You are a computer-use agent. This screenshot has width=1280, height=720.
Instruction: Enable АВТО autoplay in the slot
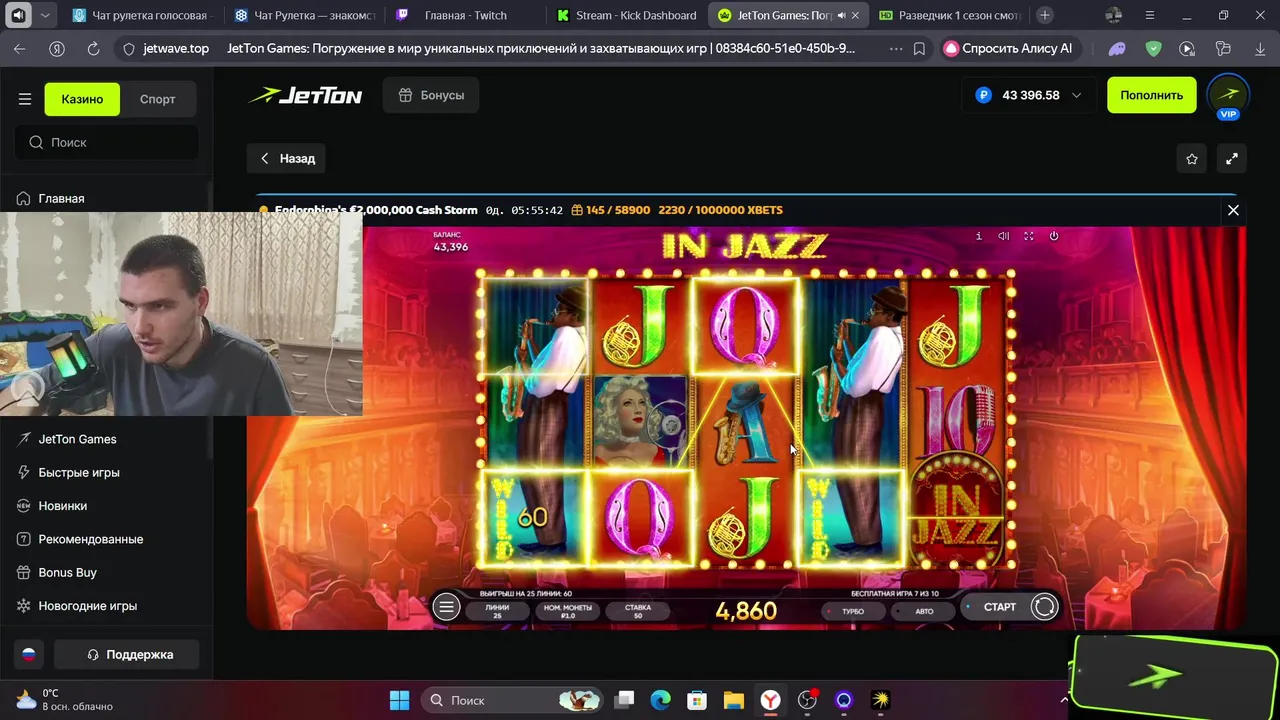point(921,611)
